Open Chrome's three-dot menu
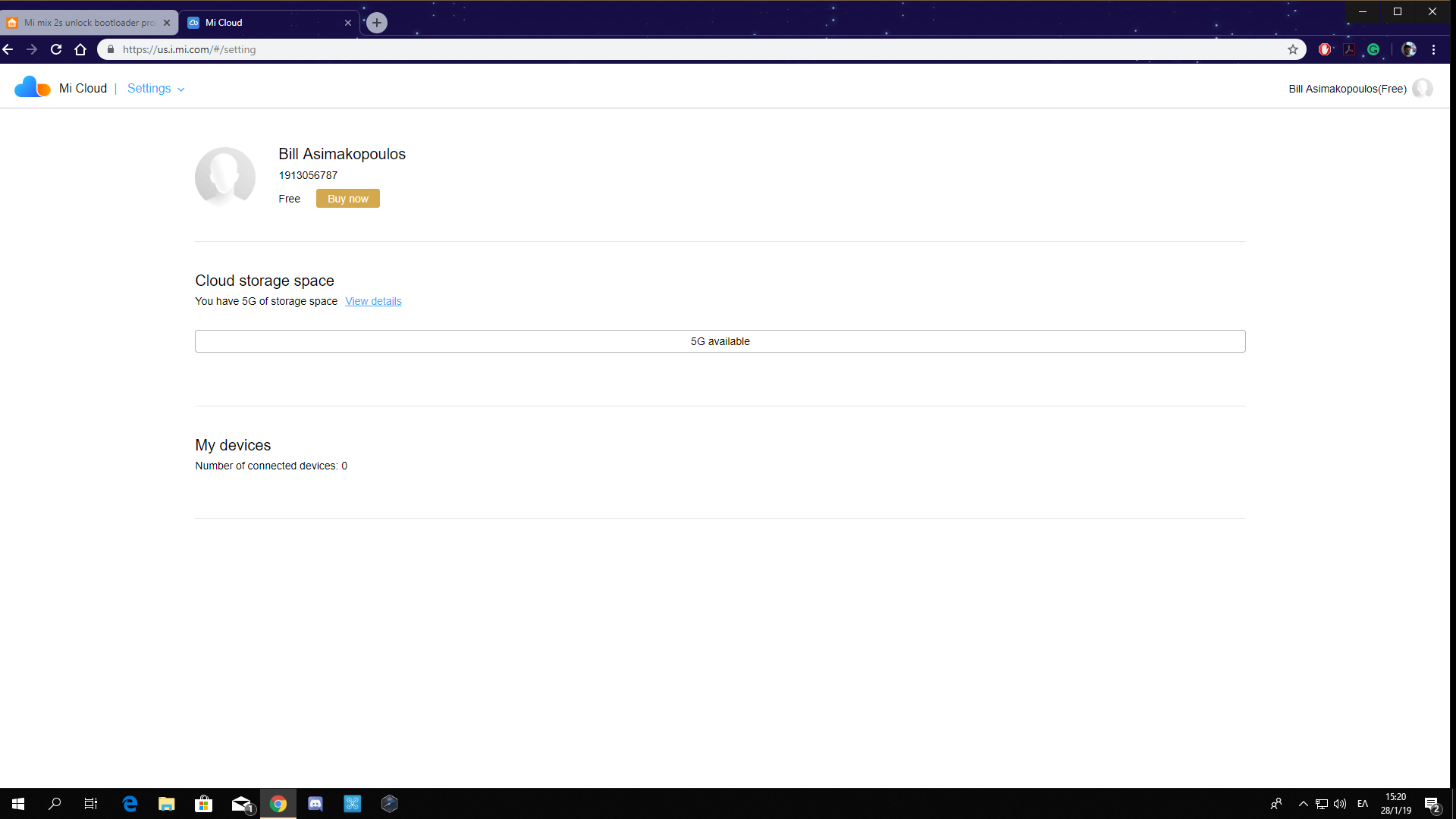 [x=1433, y=49]
